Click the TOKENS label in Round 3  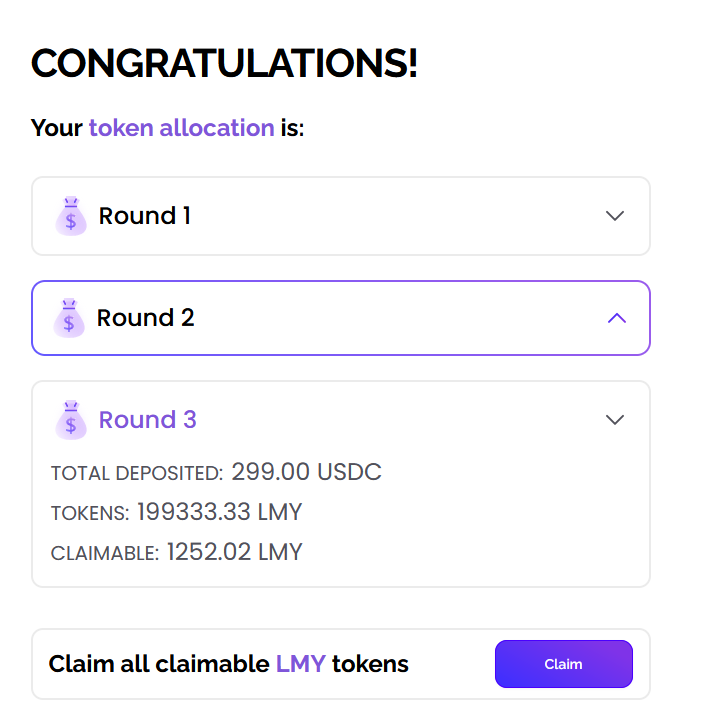[x=90, y=513]
